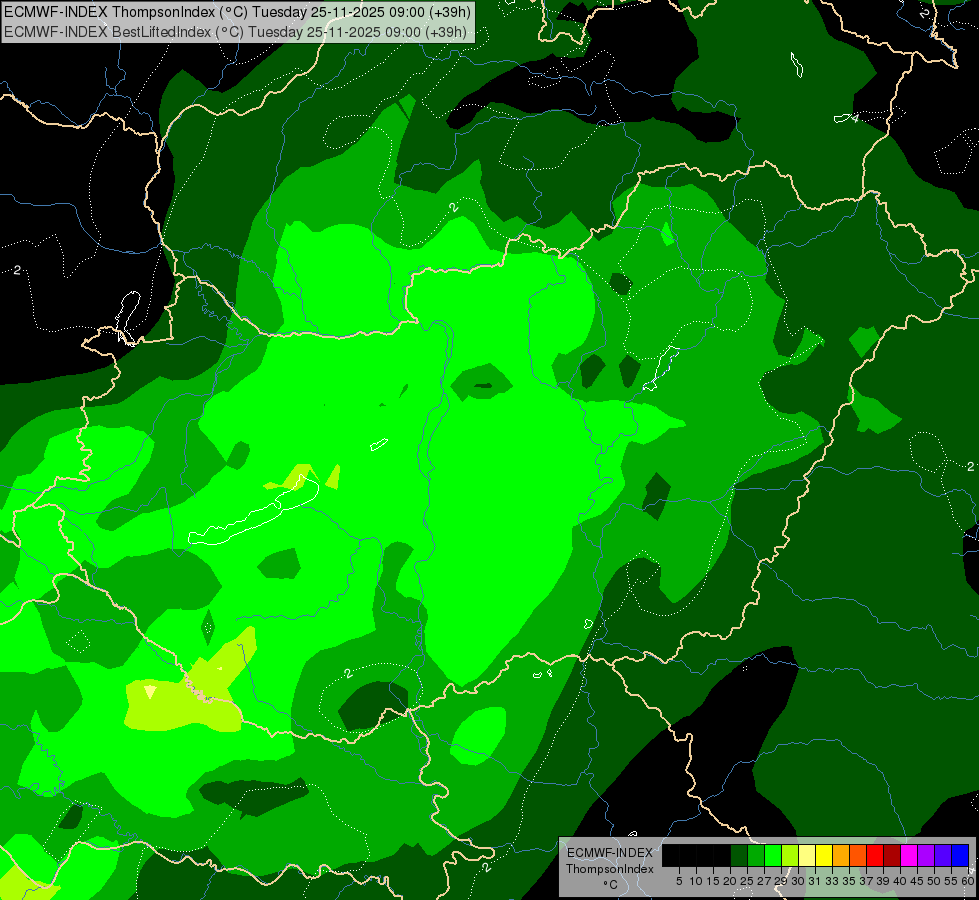The image size is (979, 900).
Task: Select the orange-red 35–37 legend swatch
Action: (x=858, y=855)
